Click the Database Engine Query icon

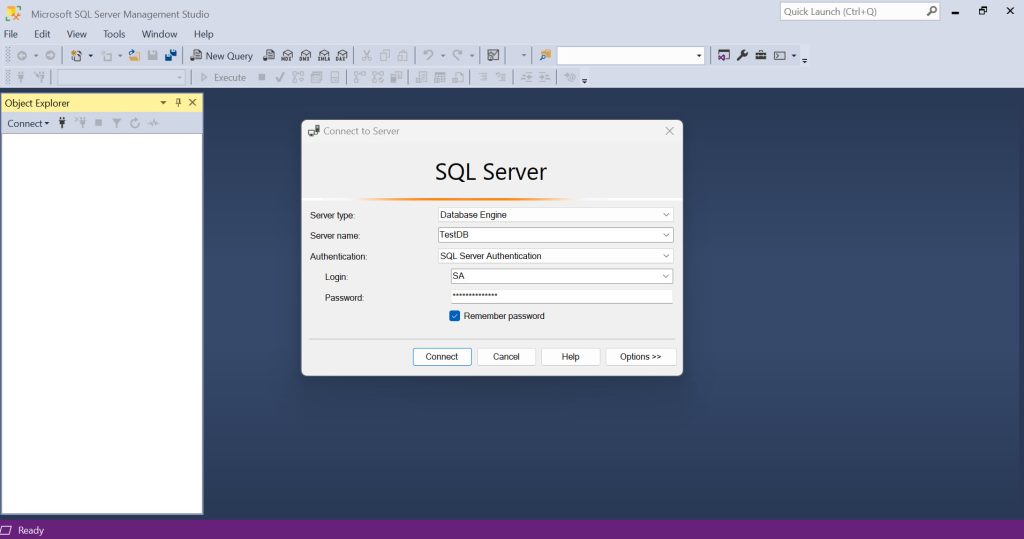(x=269, y=56)
